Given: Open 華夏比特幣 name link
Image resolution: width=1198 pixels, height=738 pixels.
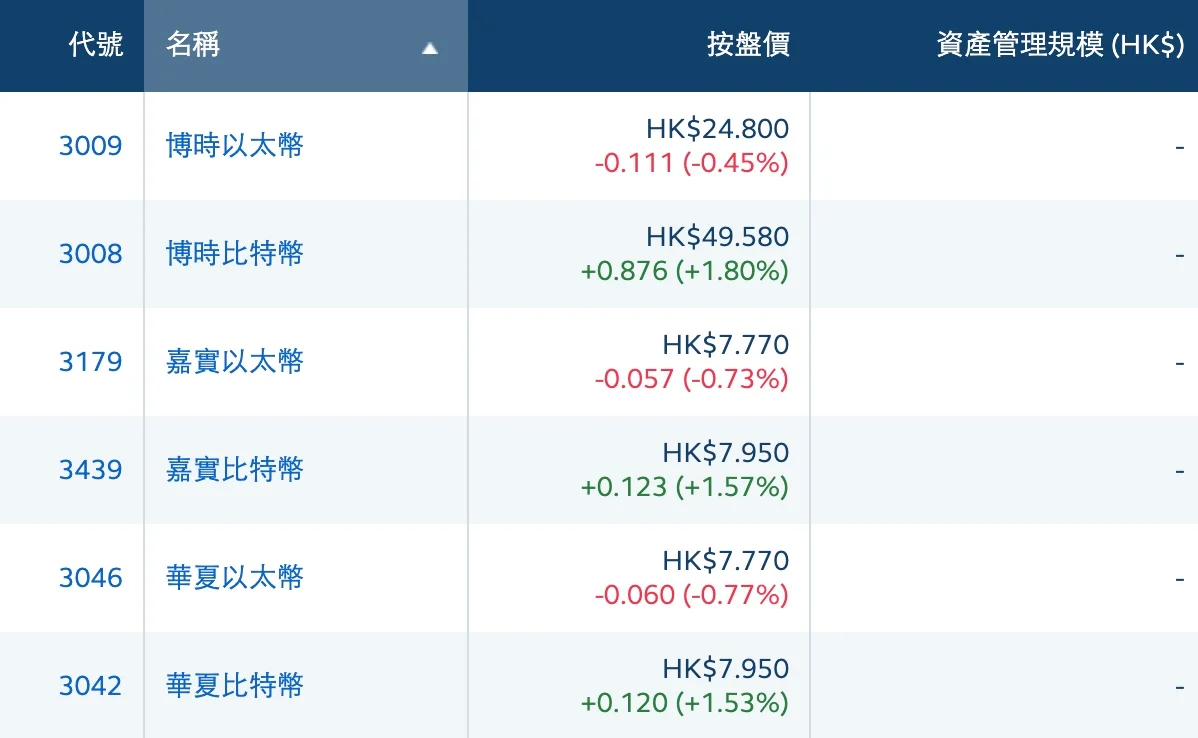Looking at the screenshot, I should click(235, 686).
